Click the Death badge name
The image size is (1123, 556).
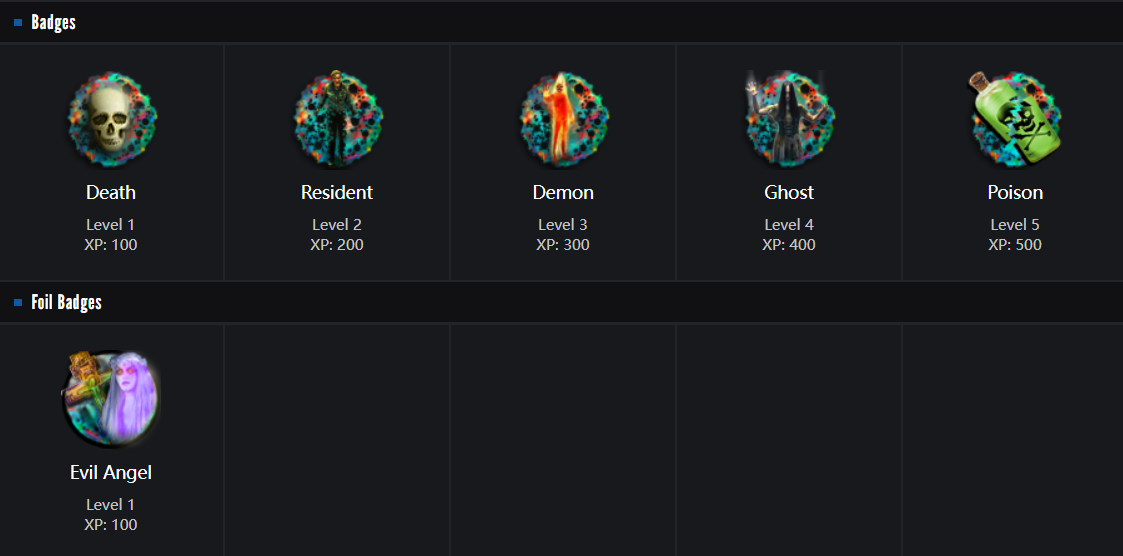[111, 192]
